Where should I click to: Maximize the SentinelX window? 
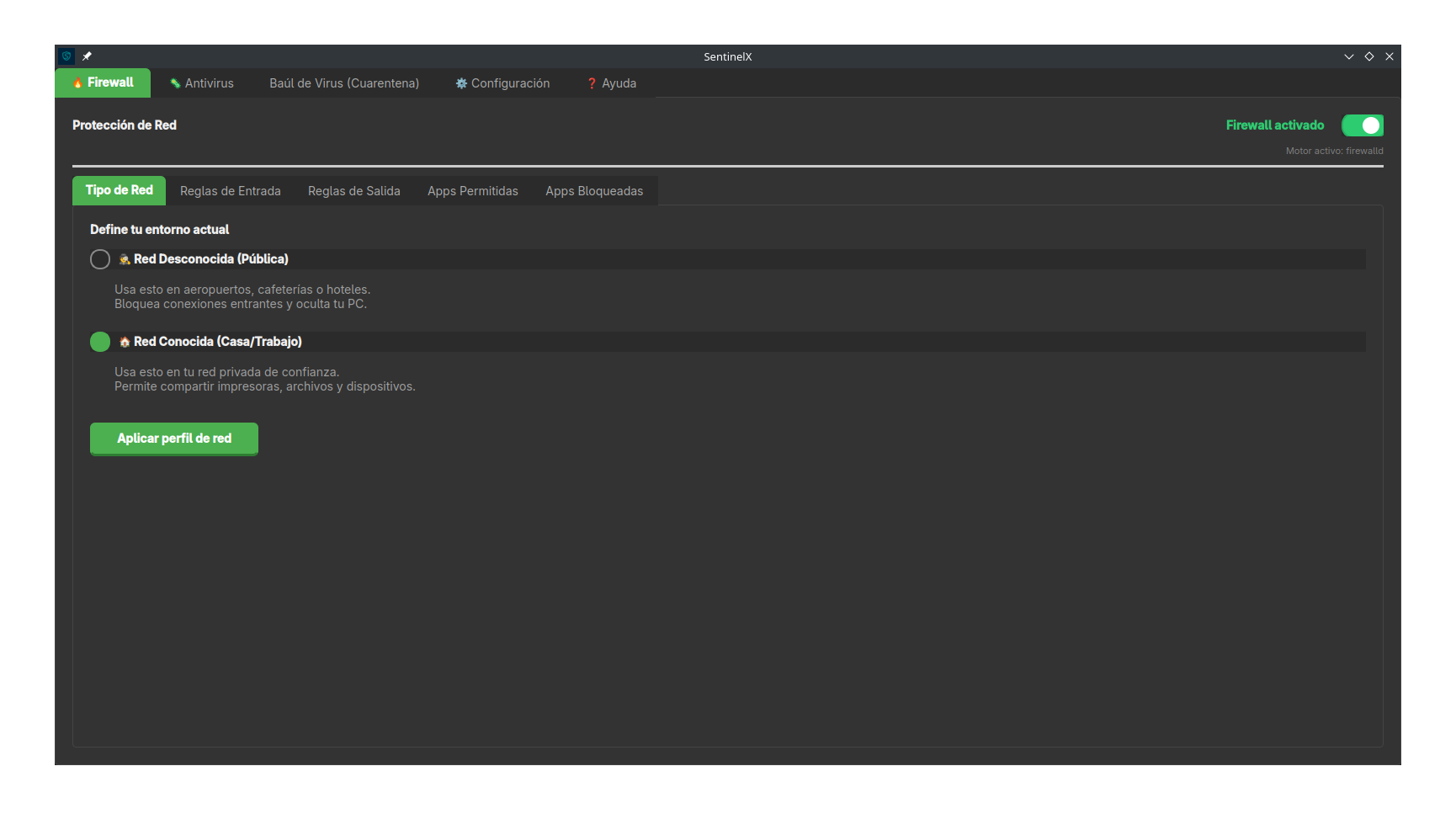pos(1369,56)
